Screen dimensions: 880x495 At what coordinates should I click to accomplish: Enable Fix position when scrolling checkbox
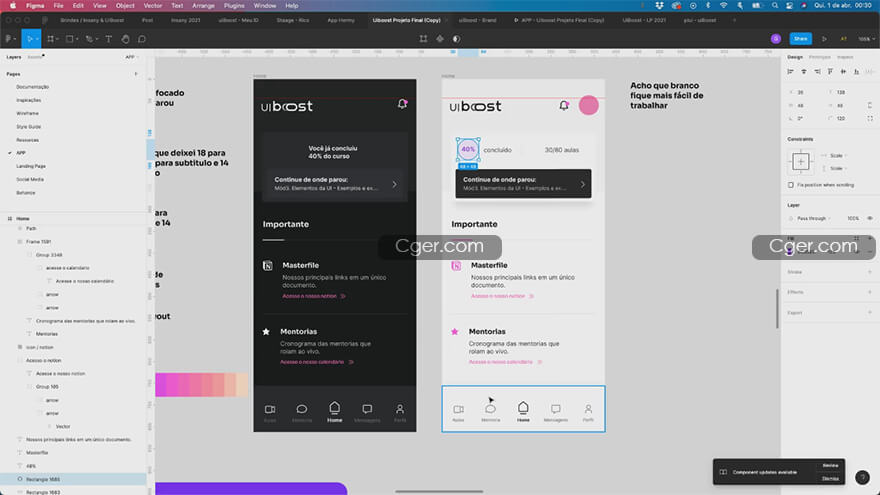(791, 185)
